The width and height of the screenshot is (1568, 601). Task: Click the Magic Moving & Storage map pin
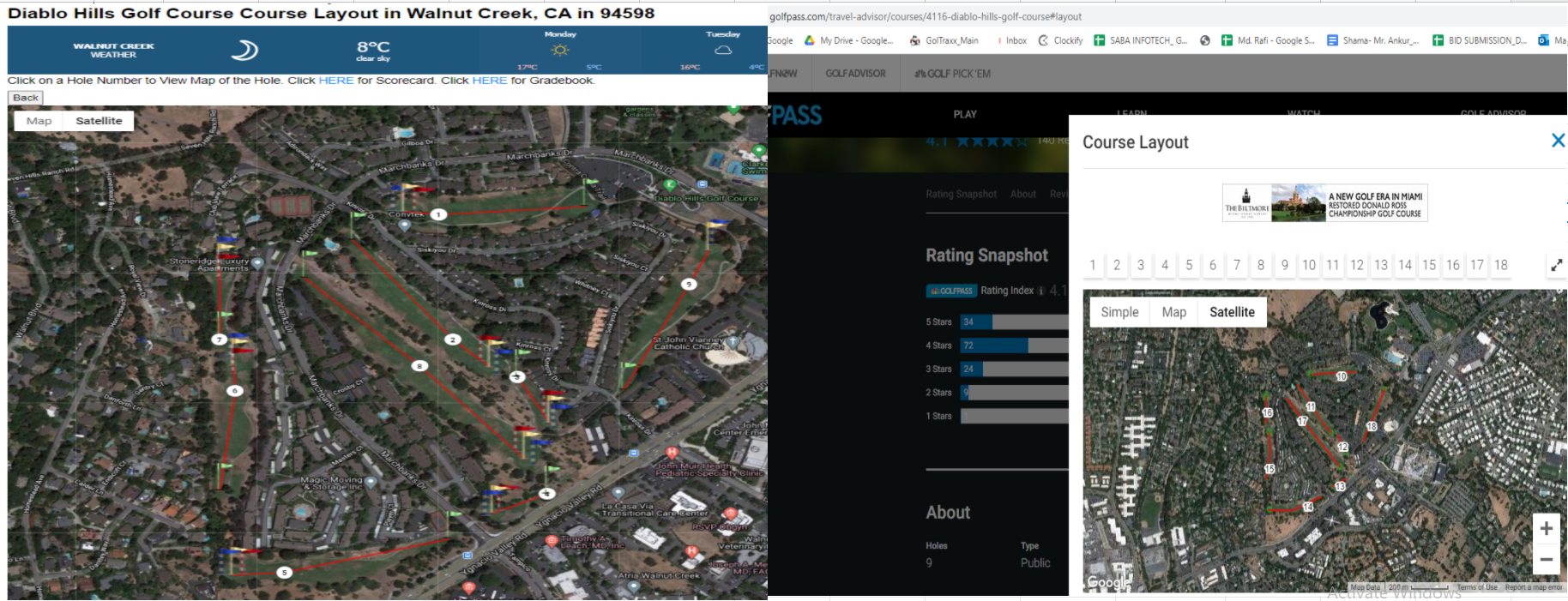coord(371,483)
